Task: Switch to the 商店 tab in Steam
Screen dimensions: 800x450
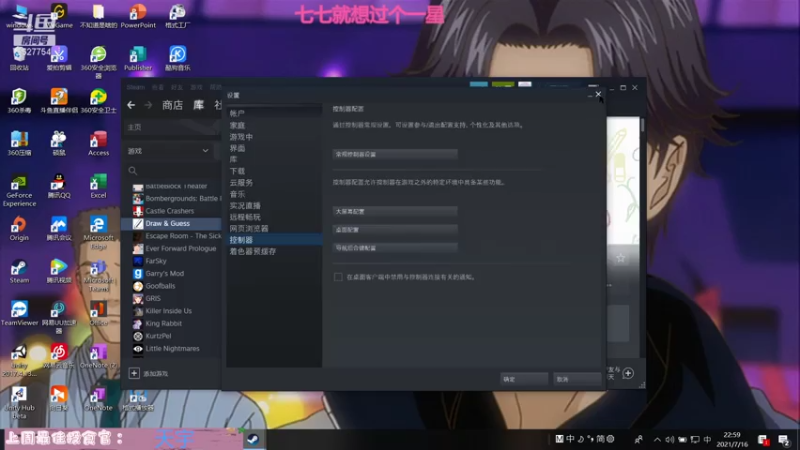Action: pyautogui.click(x=172, y=105)
